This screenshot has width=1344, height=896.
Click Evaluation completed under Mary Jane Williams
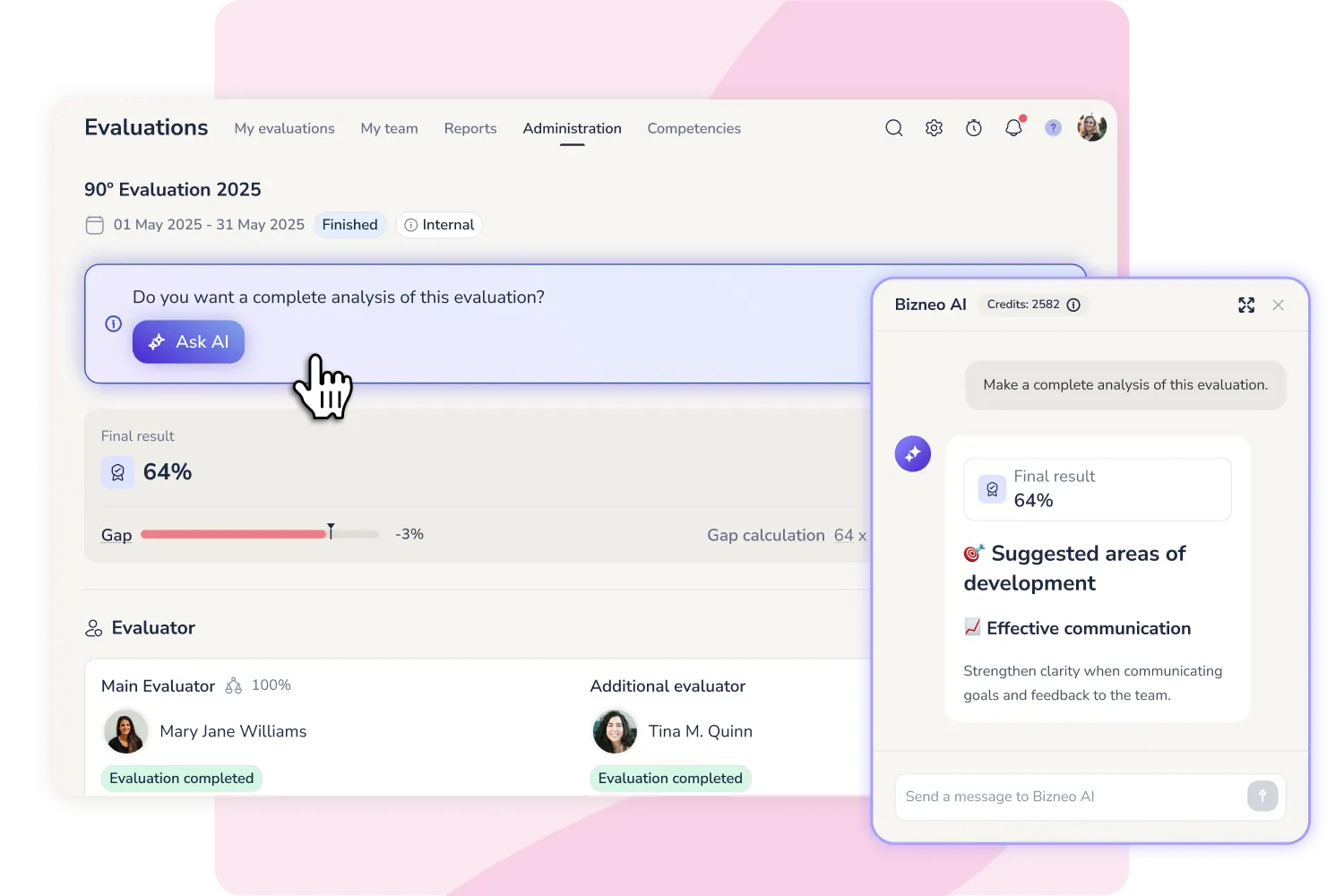[182, 779]
